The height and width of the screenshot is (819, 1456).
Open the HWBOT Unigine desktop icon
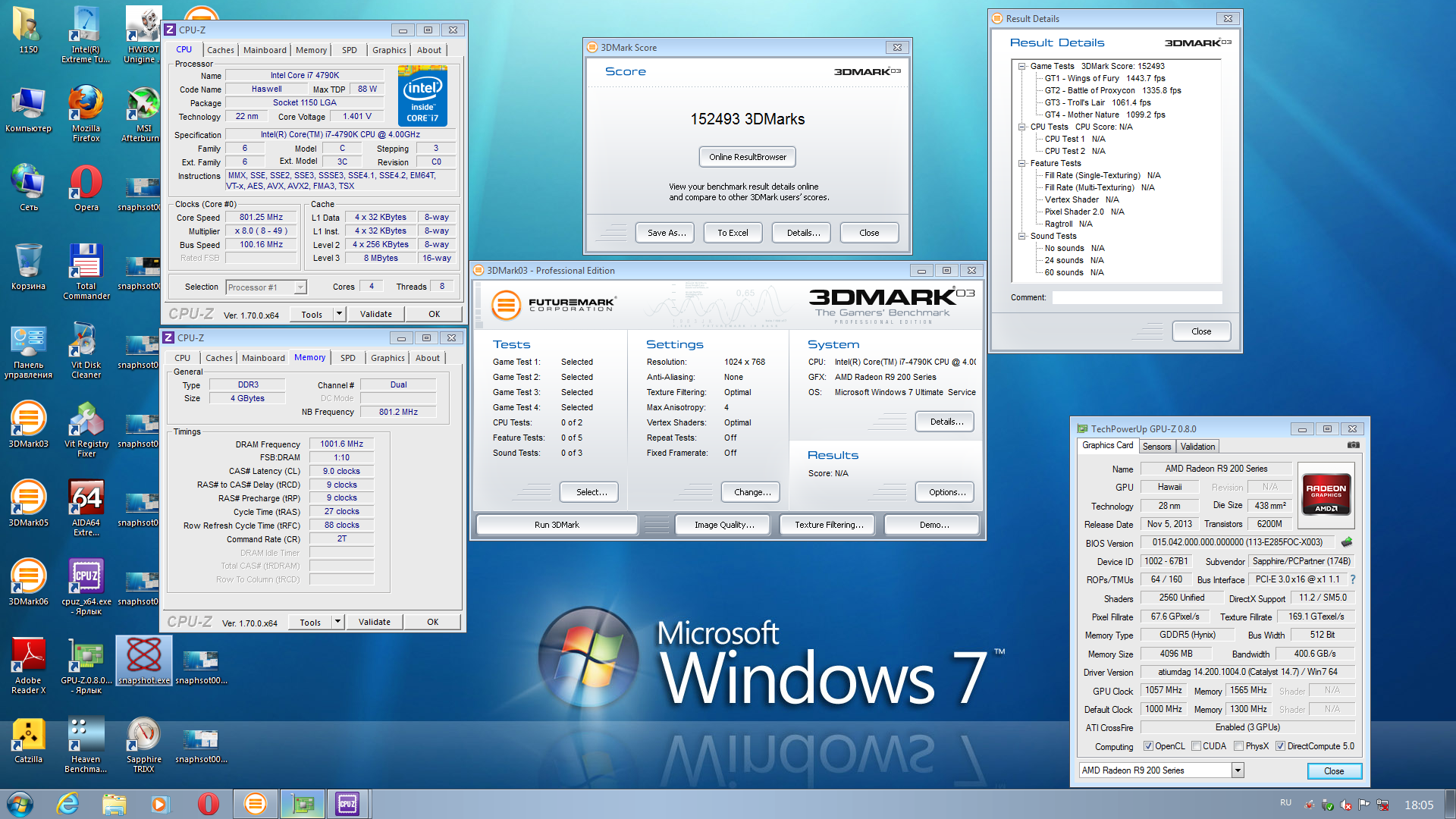tap(143, 35)
